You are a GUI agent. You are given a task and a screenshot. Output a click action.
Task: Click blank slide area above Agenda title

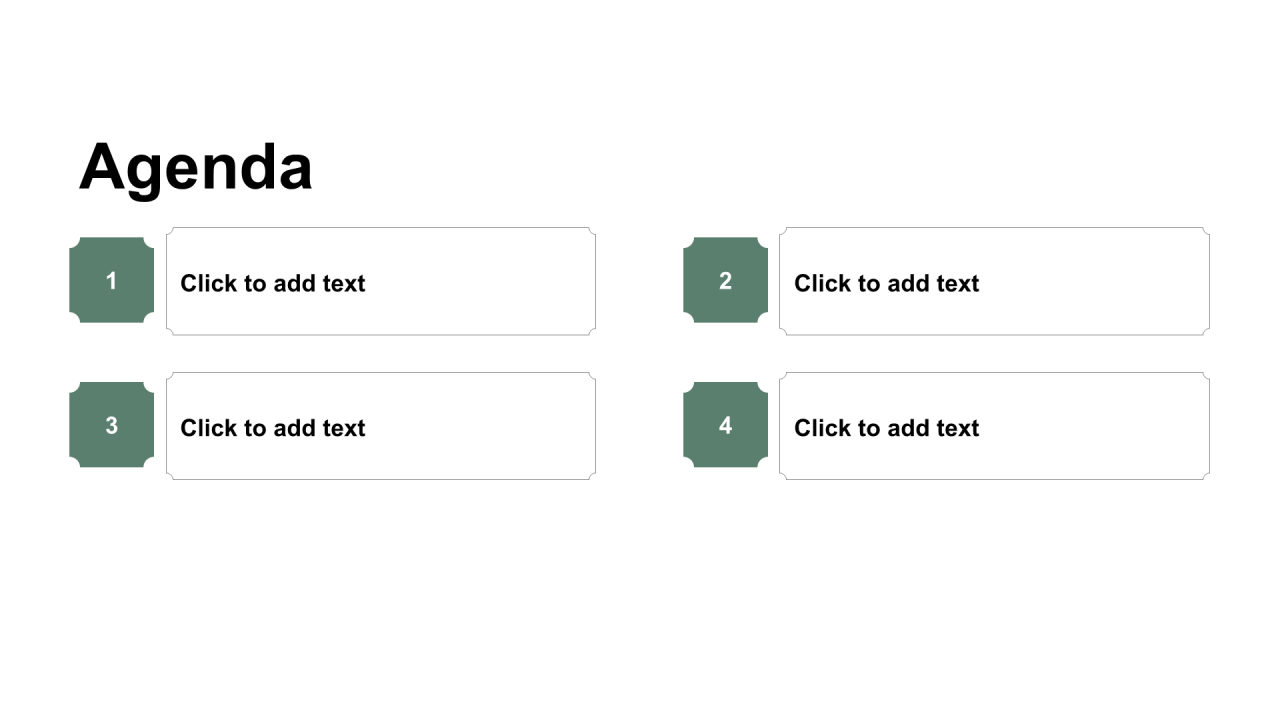pyautogui.click(x=640, y=60)
